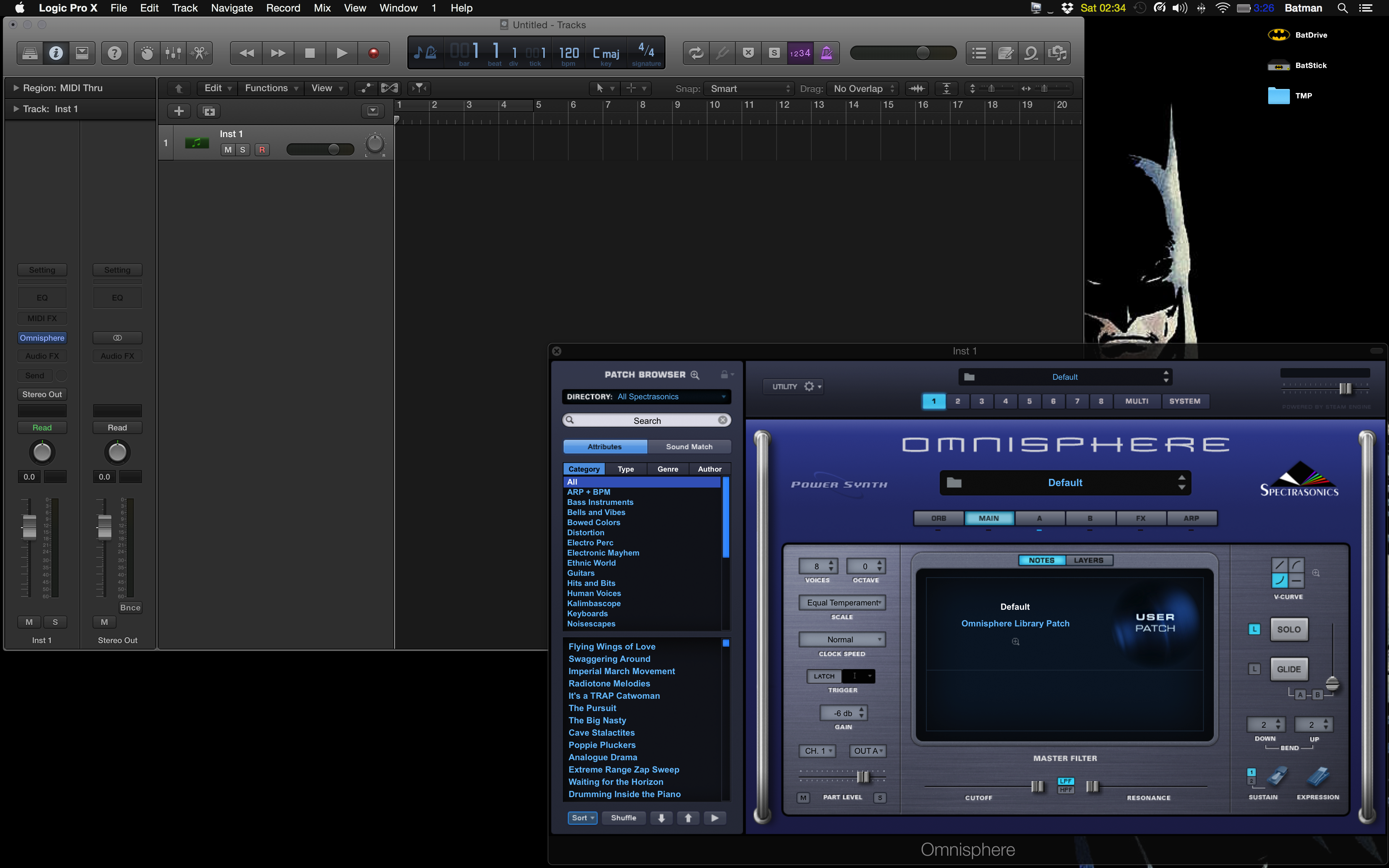Open the Mix menu in menu bar
1389x868 pixels.
click(322, 8)
